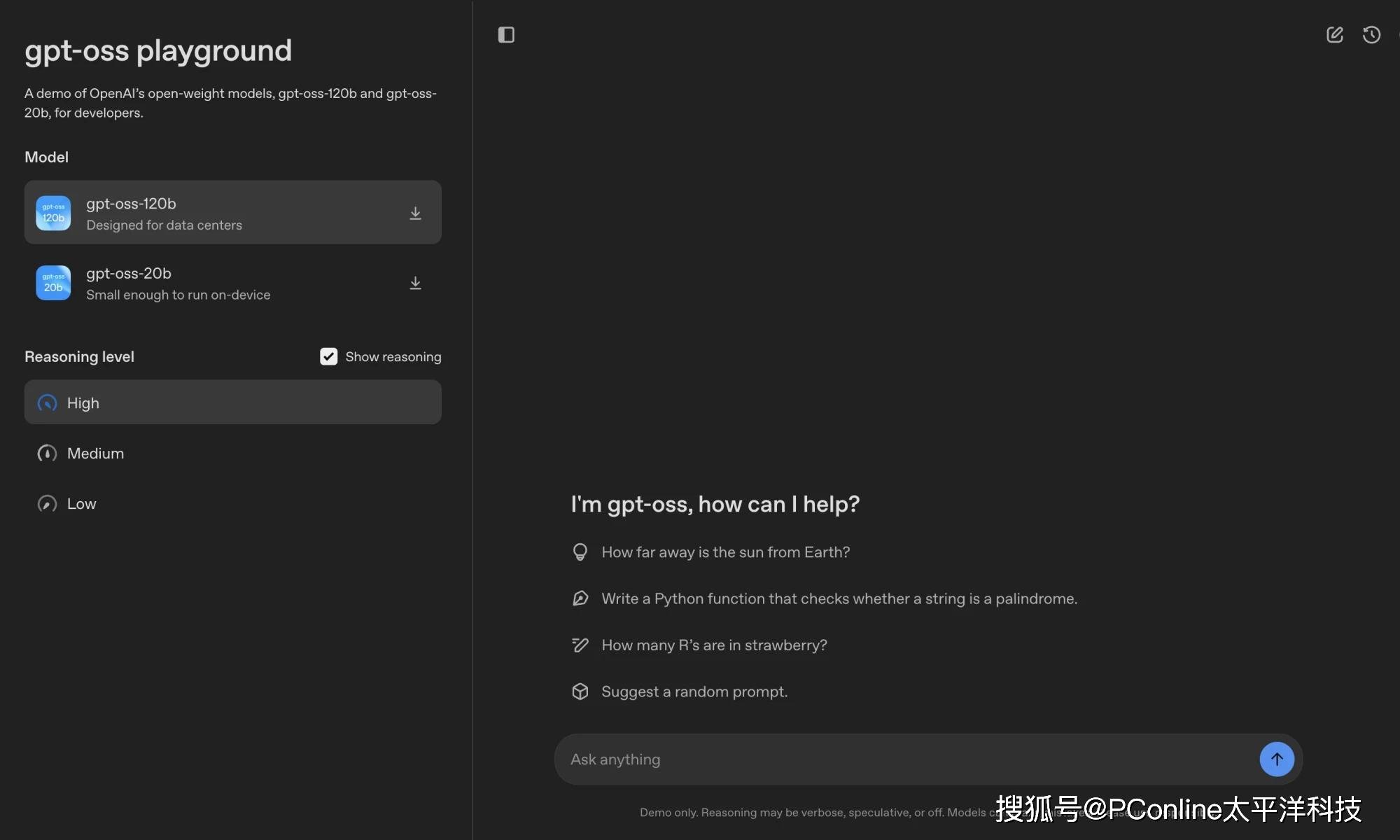Start a new chat with the compose icon

(1335, 35)
